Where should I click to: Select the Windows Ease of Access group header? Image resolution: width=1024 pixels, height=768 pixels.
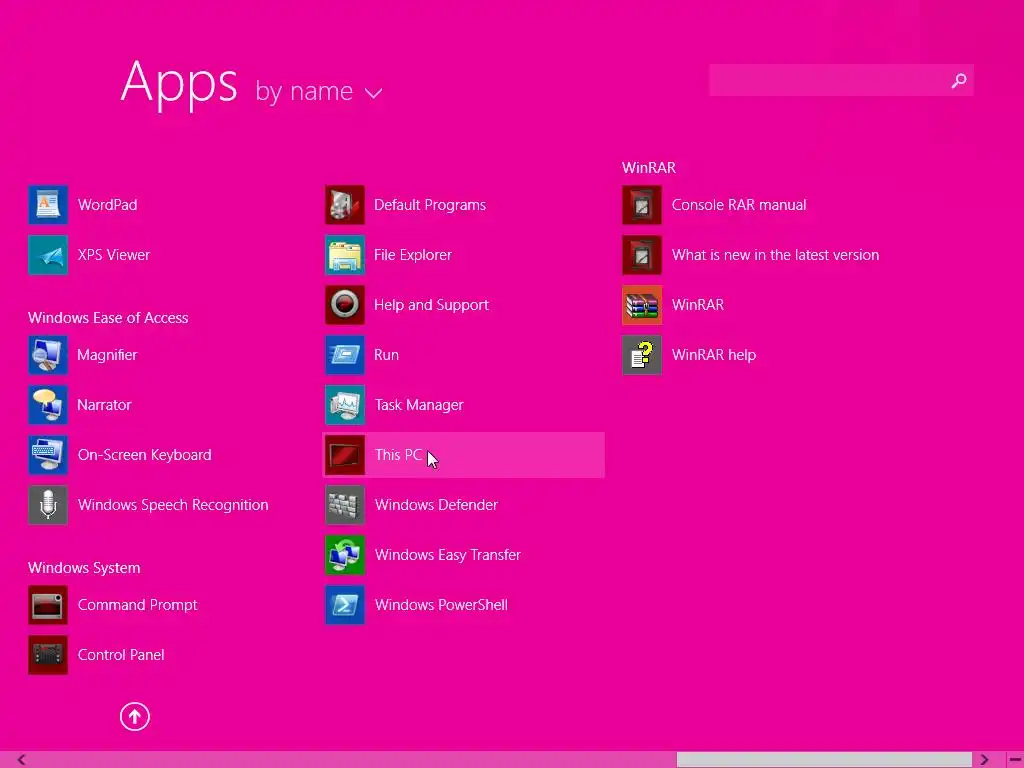pyautogui.click(x=108, y=318)
